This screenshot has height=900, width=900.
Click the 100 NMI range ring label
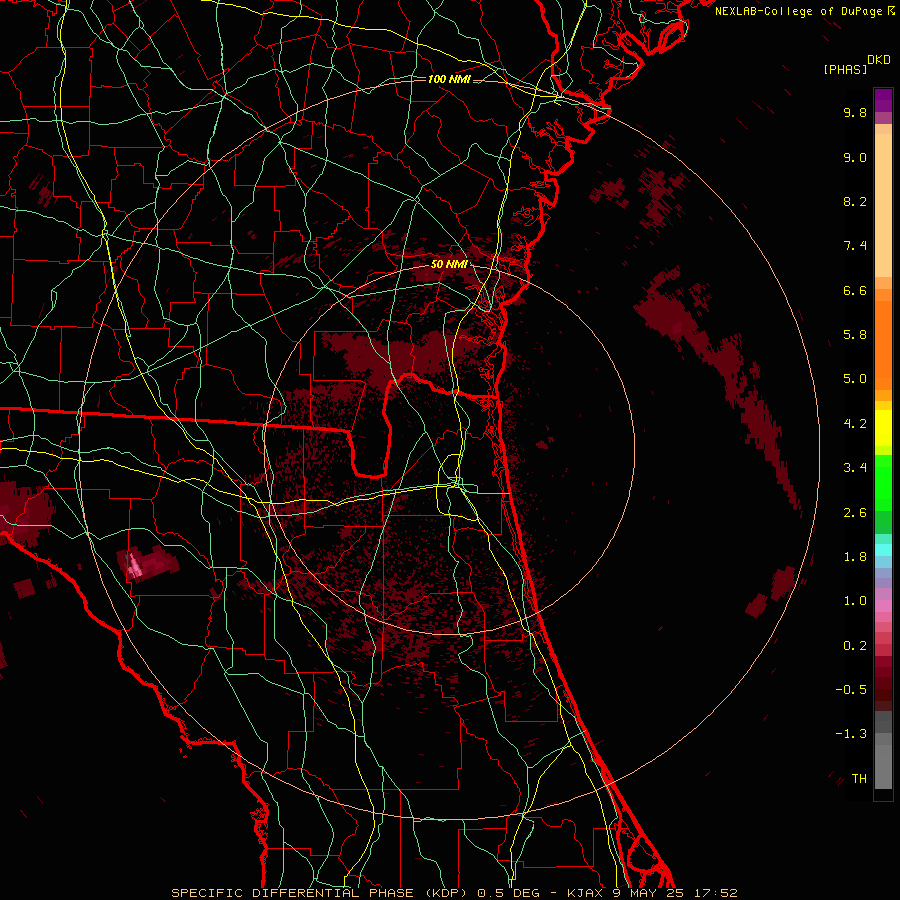pos(449,79)
